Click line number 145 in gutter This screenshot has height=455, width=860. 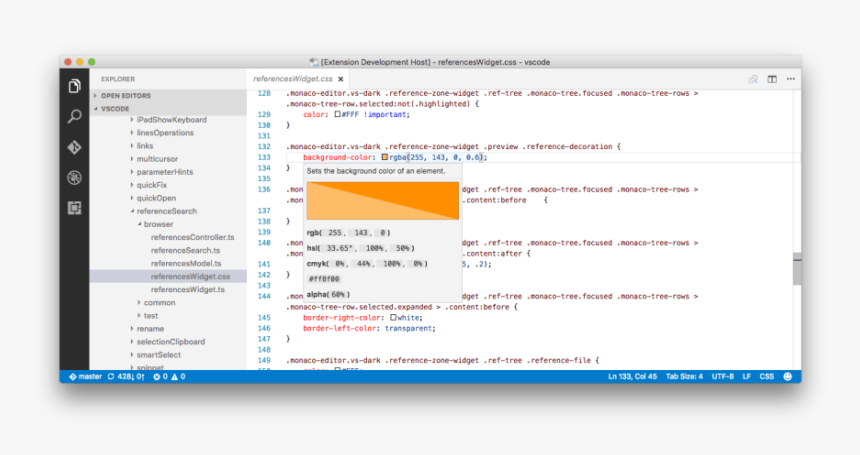pos(264,318)
